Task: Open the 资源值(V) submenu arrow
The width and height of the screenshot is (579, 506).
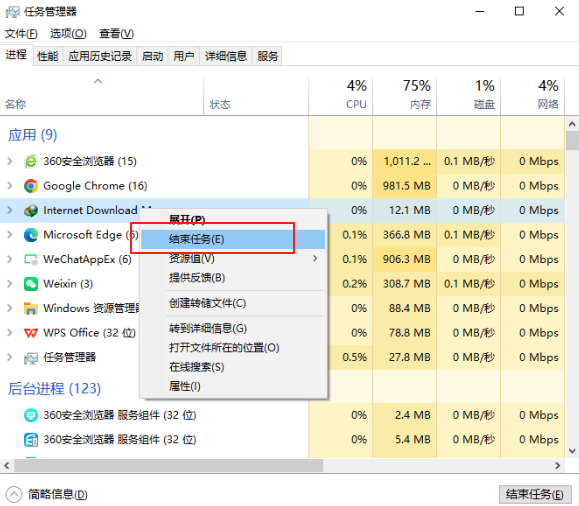Action: 315,259
